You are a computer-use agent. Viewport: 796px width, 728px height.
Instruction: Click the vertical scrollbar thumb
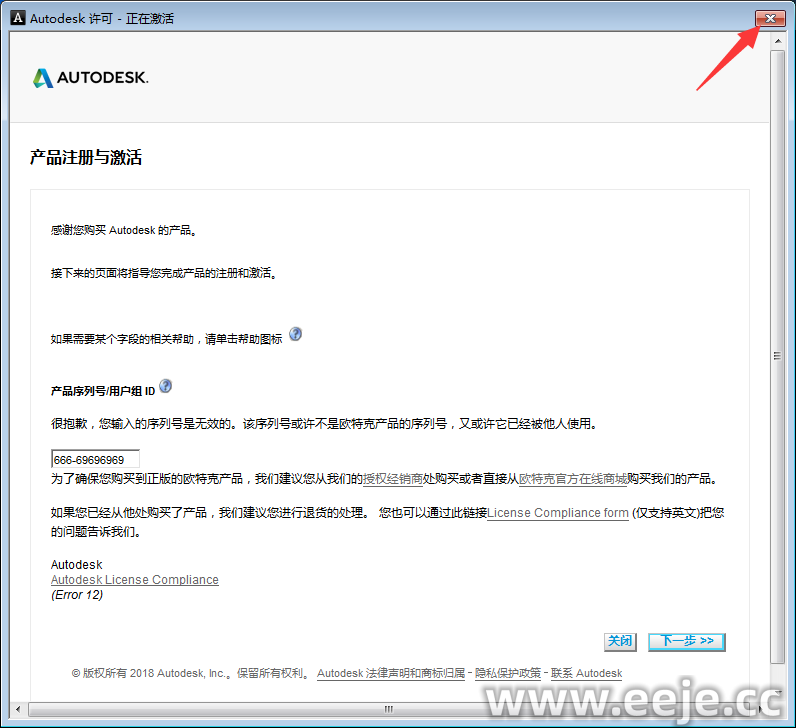click(777, 355)
